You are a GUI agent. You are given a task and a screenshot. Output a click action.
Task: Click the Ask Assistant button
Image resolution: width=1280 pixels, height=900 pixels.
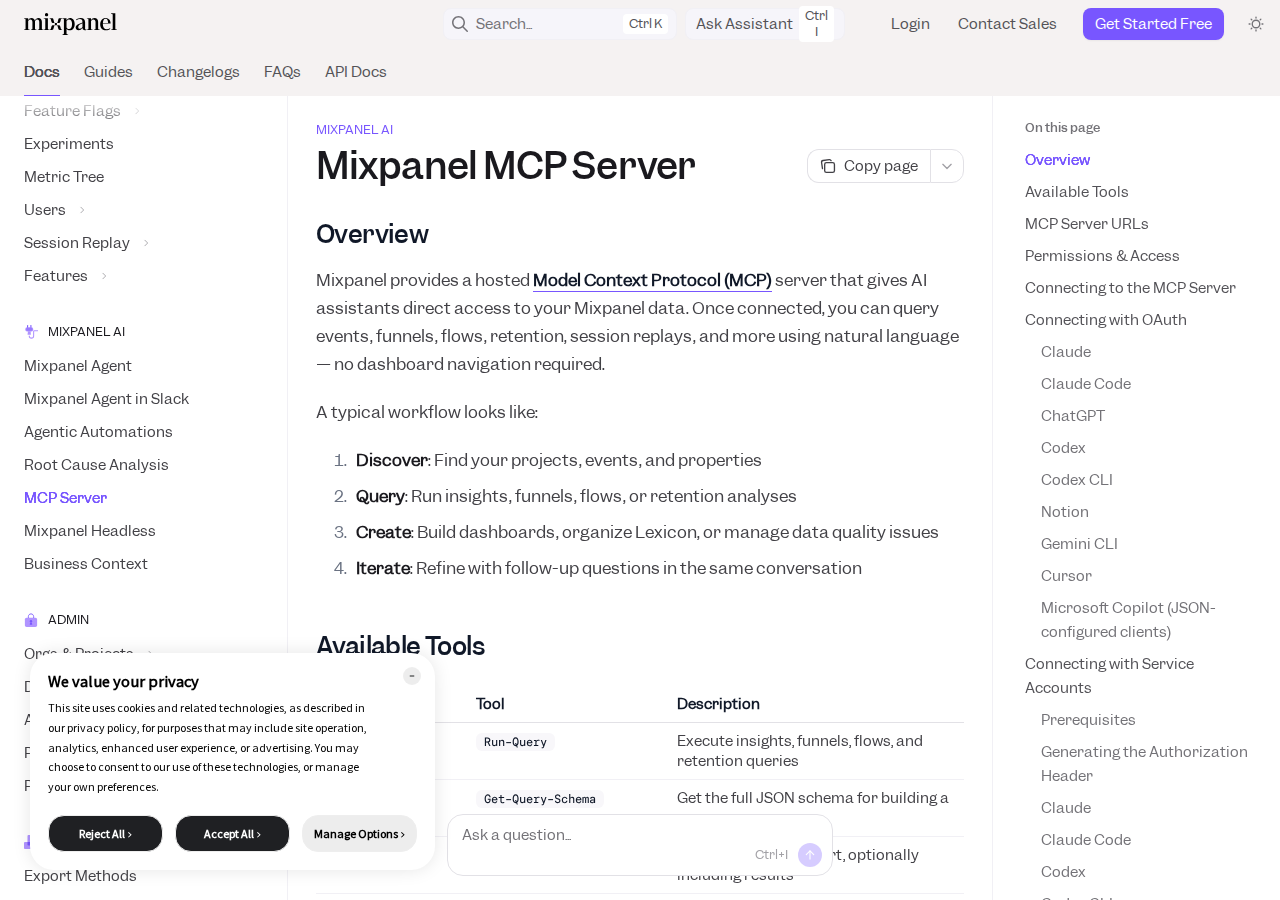pos(765,24)
